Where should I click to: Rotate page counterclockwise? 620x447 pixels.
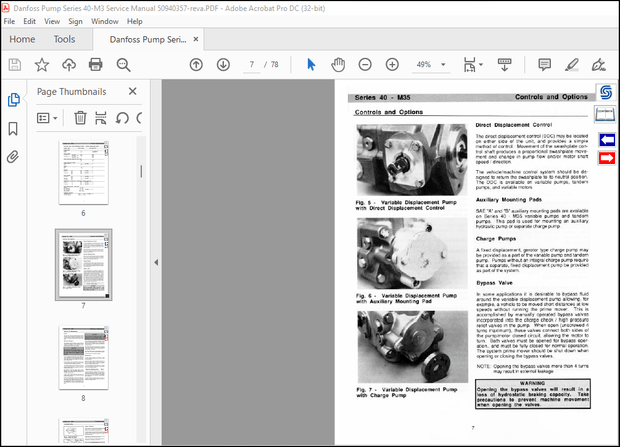pyautogui.click(x=122, y=118)
